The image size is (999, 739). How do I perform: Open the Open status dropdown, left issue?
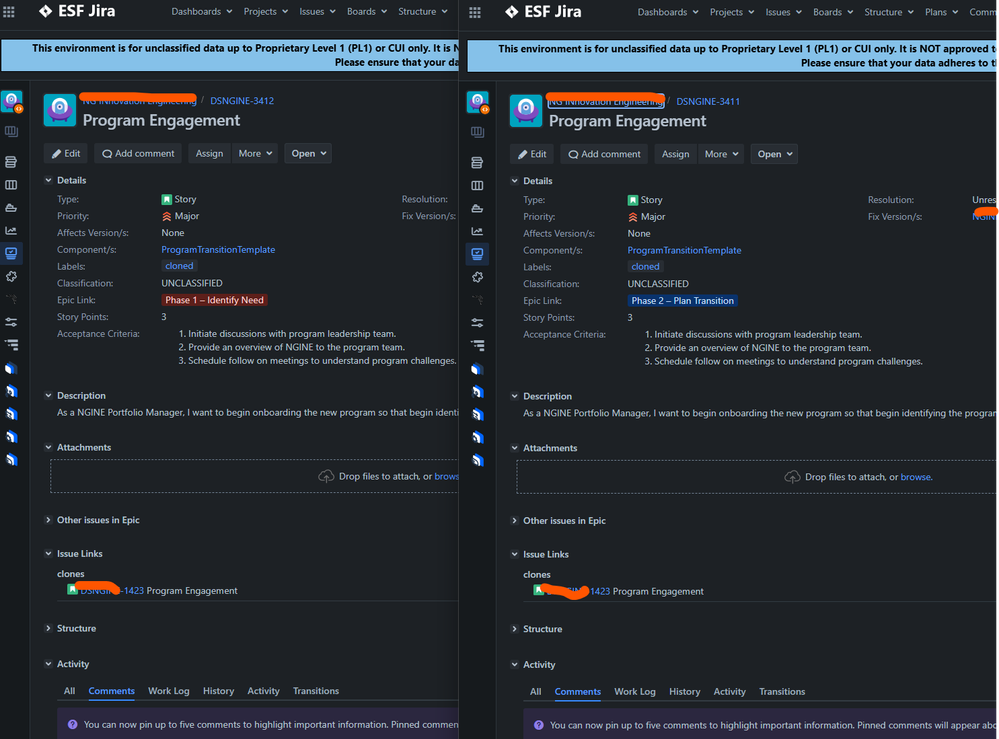pyautogui.click(x=308, y=154)
